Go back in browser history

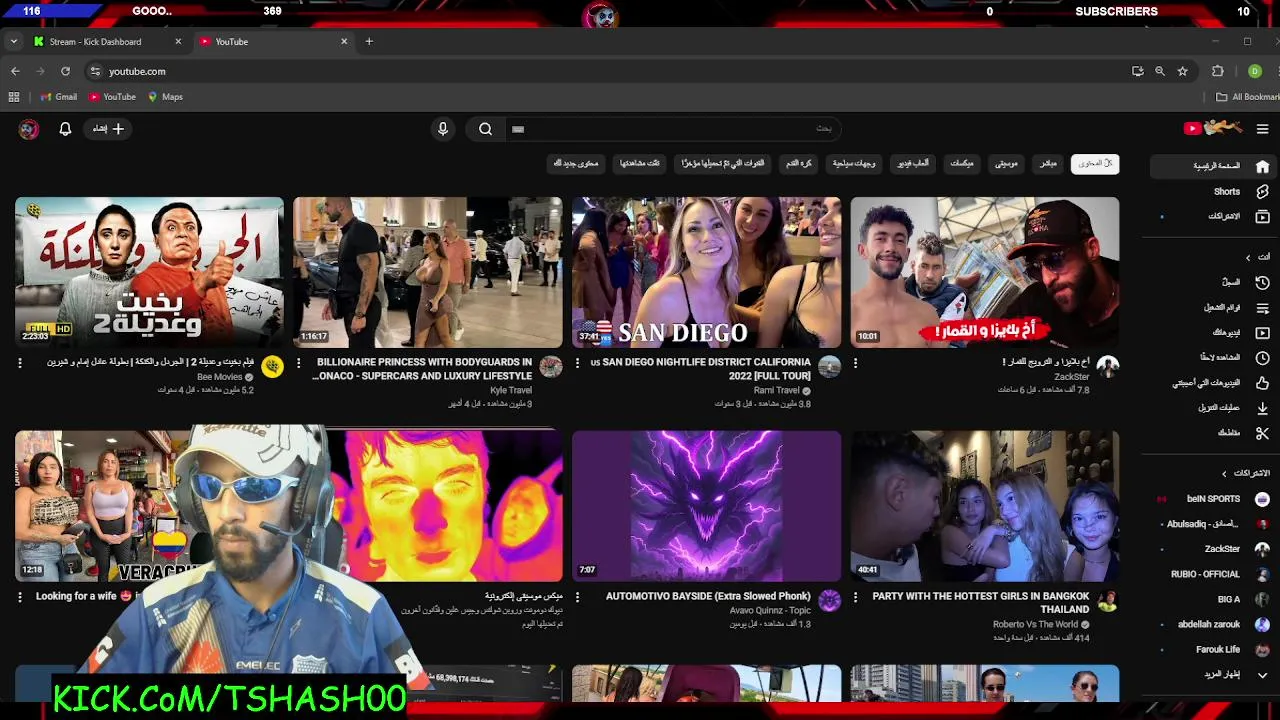[15, 71]
